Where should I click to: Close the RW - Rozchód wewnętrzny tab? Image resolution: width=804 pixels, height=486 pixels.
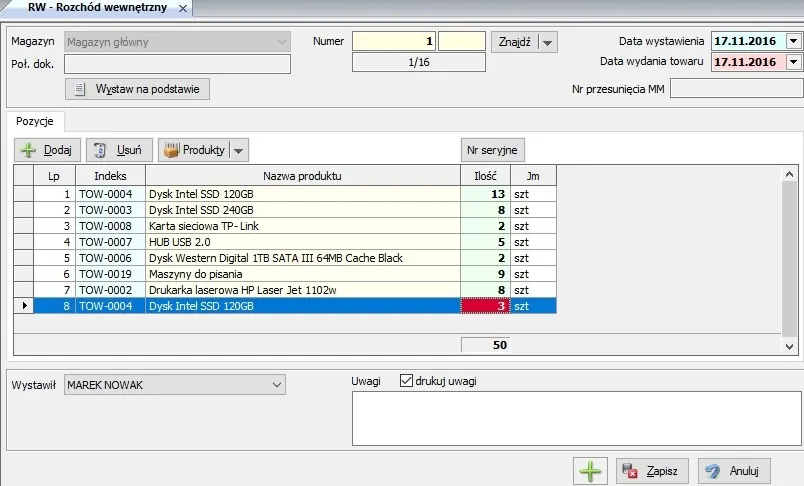(x=183, y=8)
